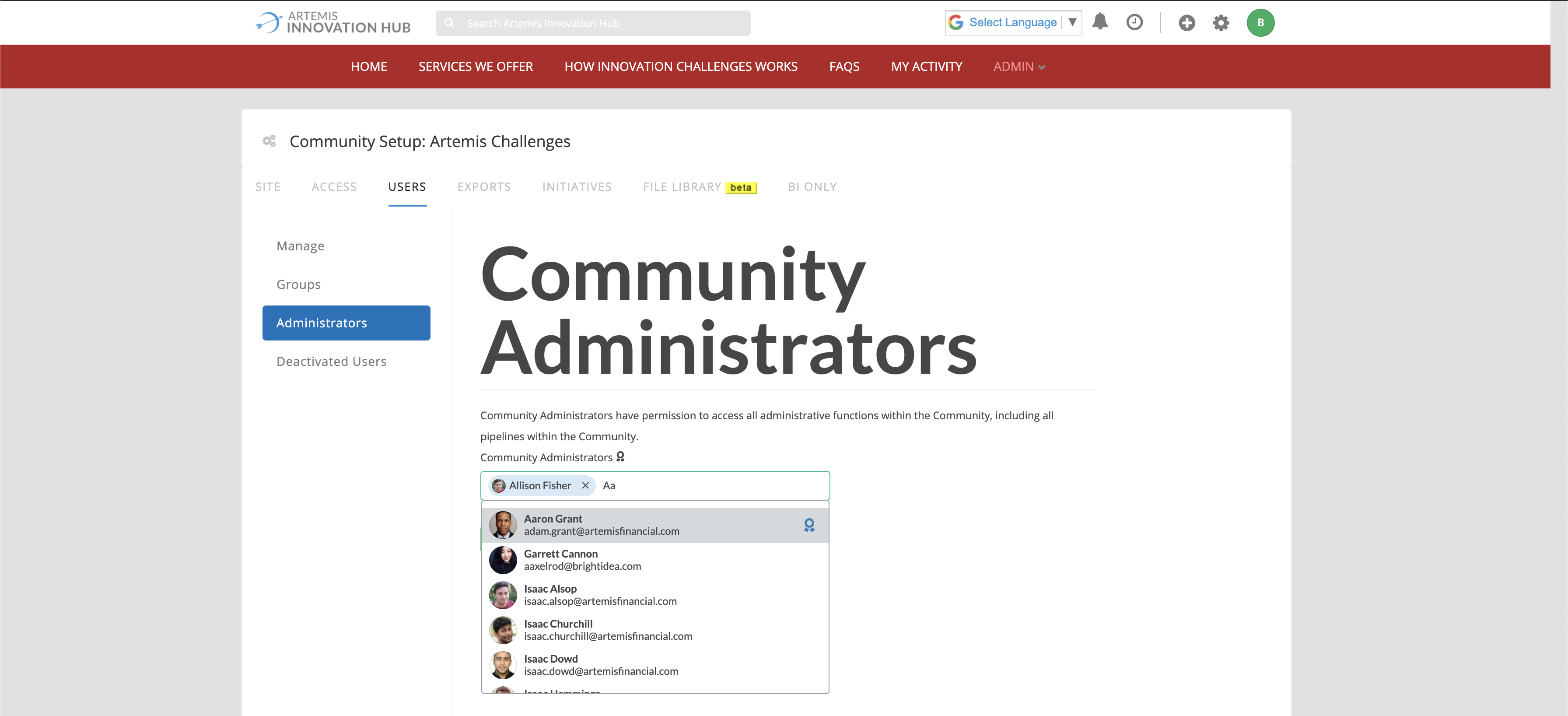Click email adam.grant@artemisfinancial.com

tap(602, 531)
